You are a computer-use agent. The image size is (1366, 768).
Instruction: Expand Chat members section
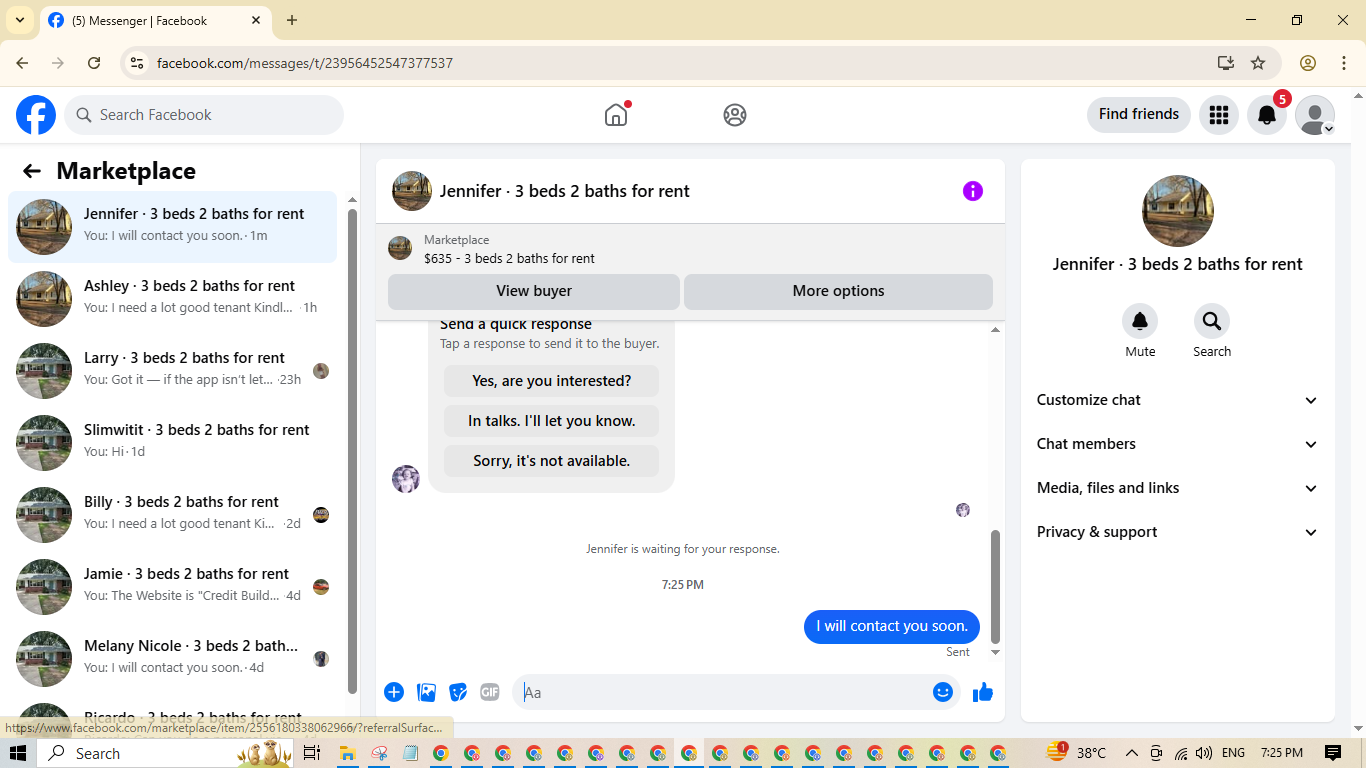(x=1178, y=444)
